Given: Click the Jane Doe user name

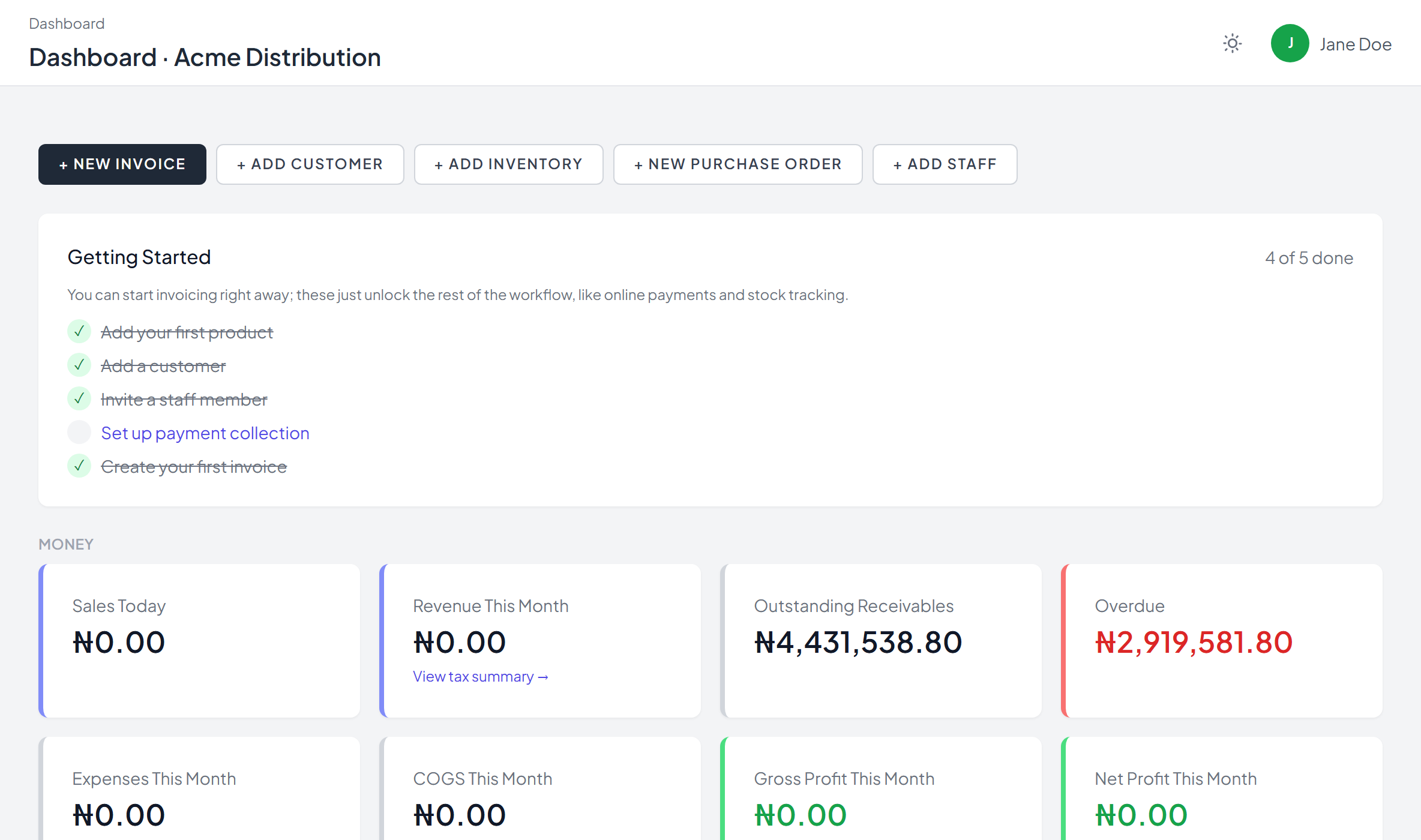Looking at the screenshot, I should (x=1356, y=44).
